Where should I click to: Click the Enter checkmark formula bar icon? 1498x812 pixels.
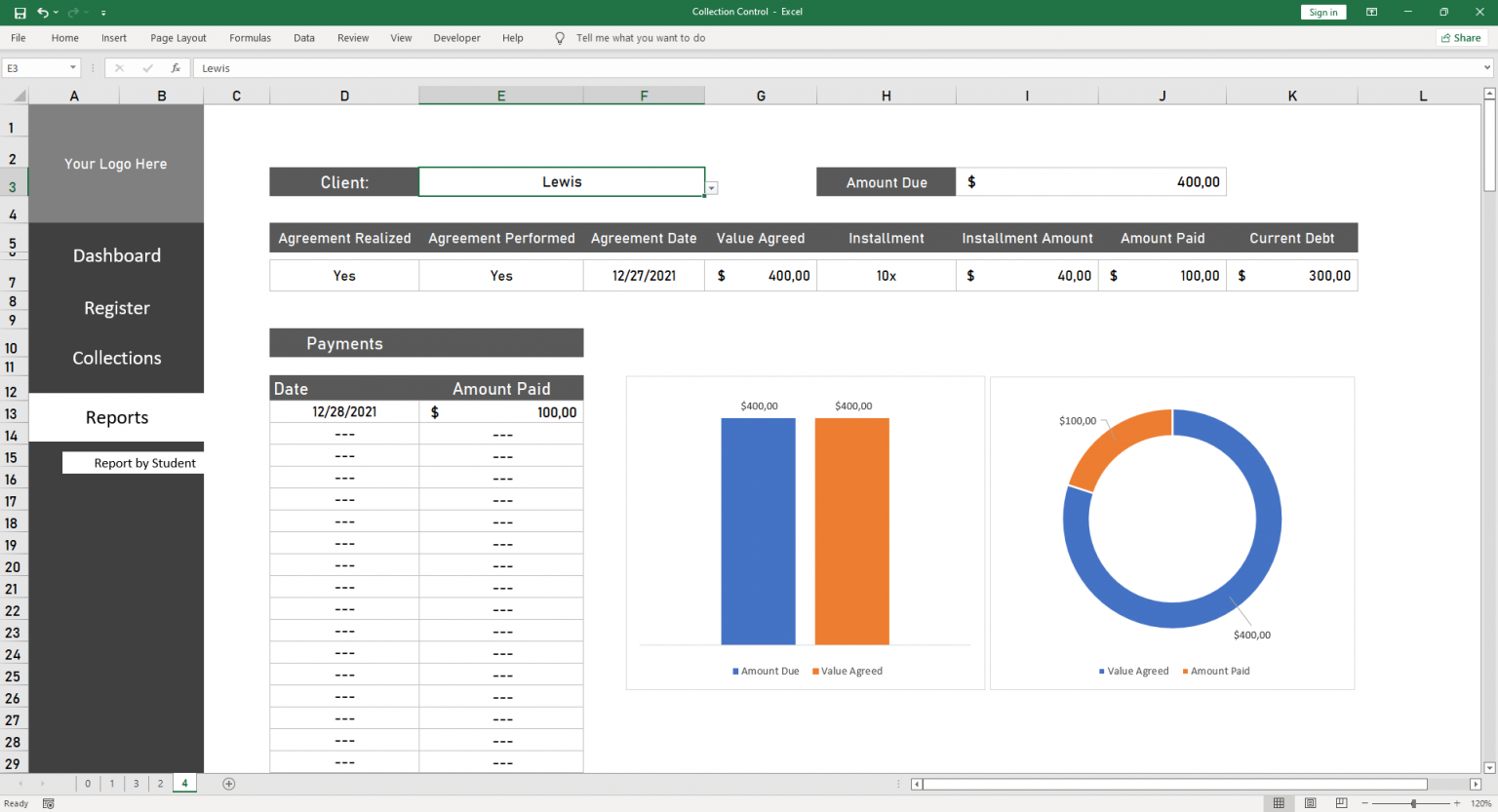[x=147, y=68]
